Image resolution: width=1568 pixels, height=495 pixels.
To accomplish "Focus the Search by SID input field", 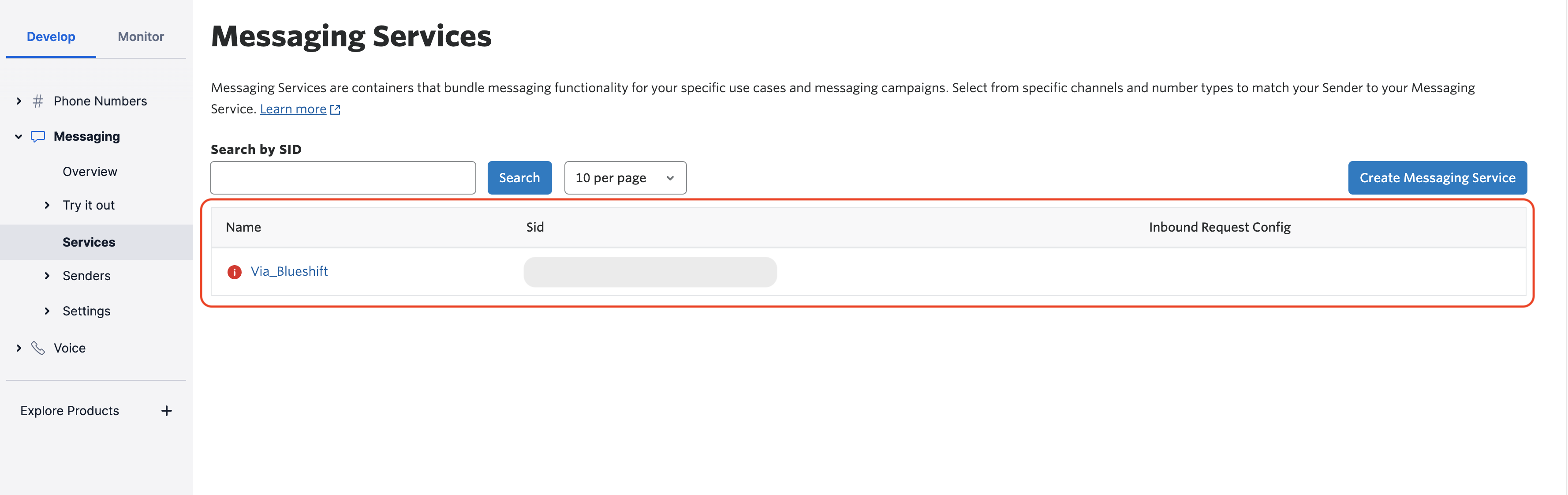I will 343,178.
